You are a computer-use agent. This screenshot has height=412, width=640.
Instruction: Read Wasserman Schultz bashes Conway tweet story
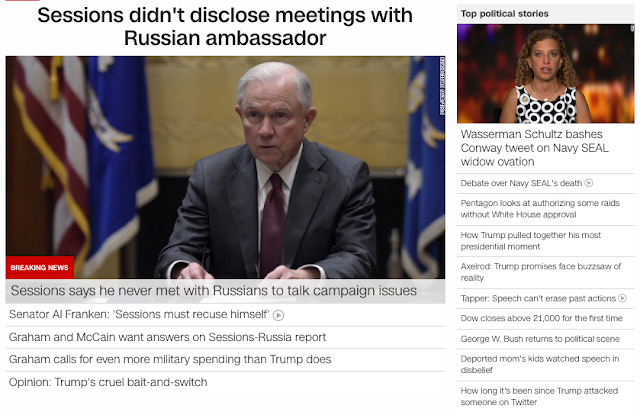coord(535,148)
